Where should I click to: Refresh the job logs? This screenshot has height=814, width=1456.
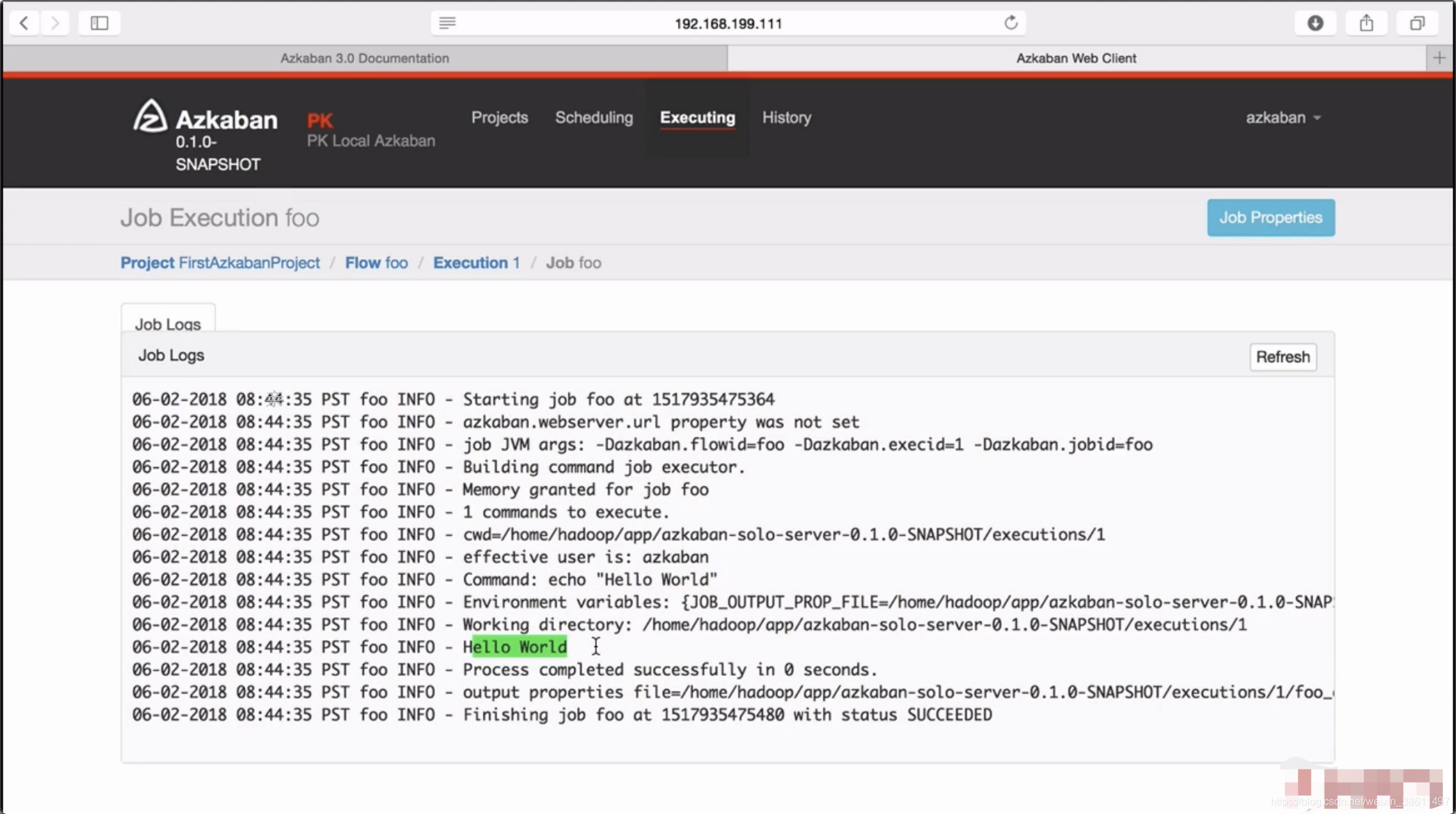[x=1283, y=357]
